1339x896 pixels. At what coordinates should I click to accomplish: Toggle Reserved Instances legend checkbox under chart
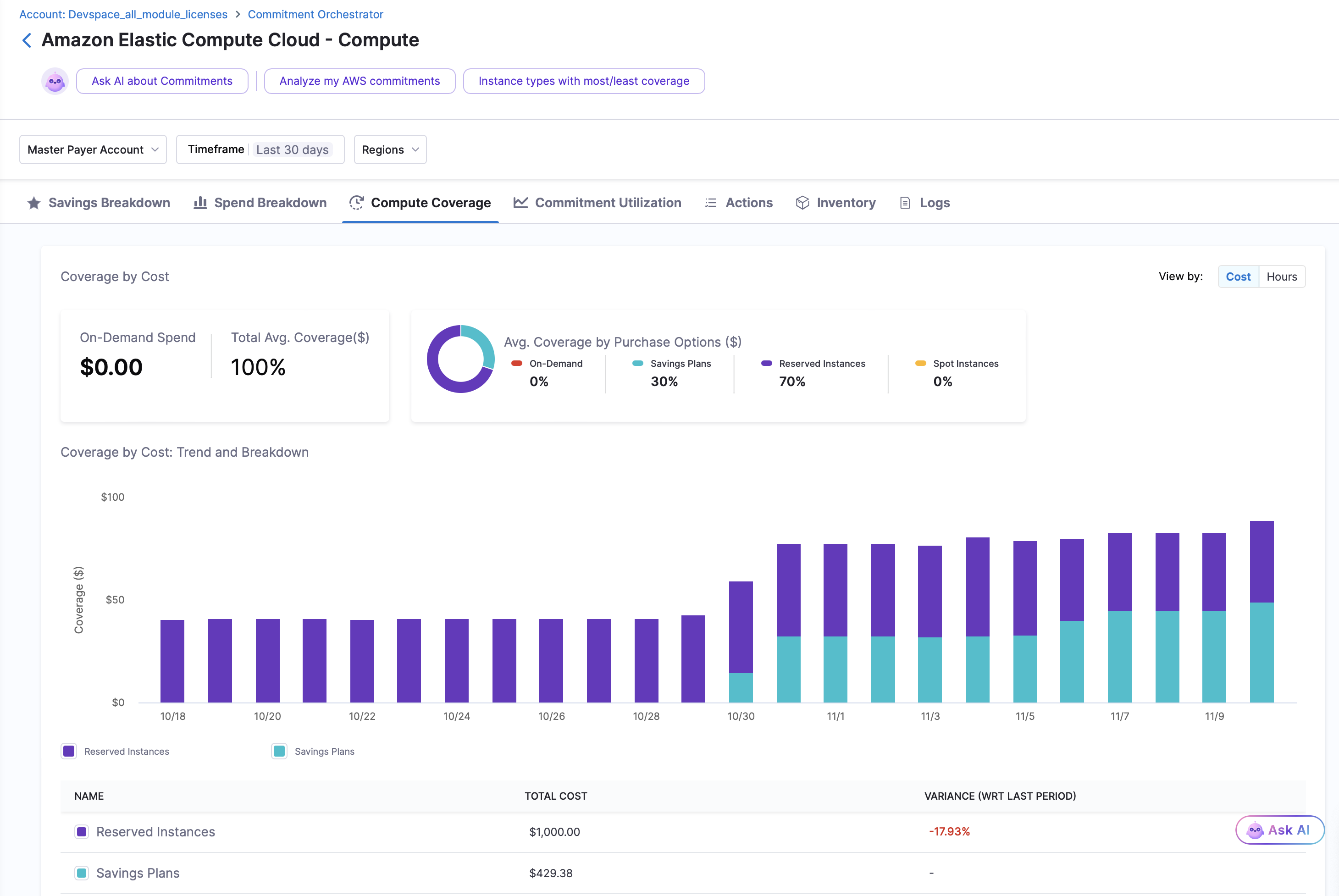point(69,751)
